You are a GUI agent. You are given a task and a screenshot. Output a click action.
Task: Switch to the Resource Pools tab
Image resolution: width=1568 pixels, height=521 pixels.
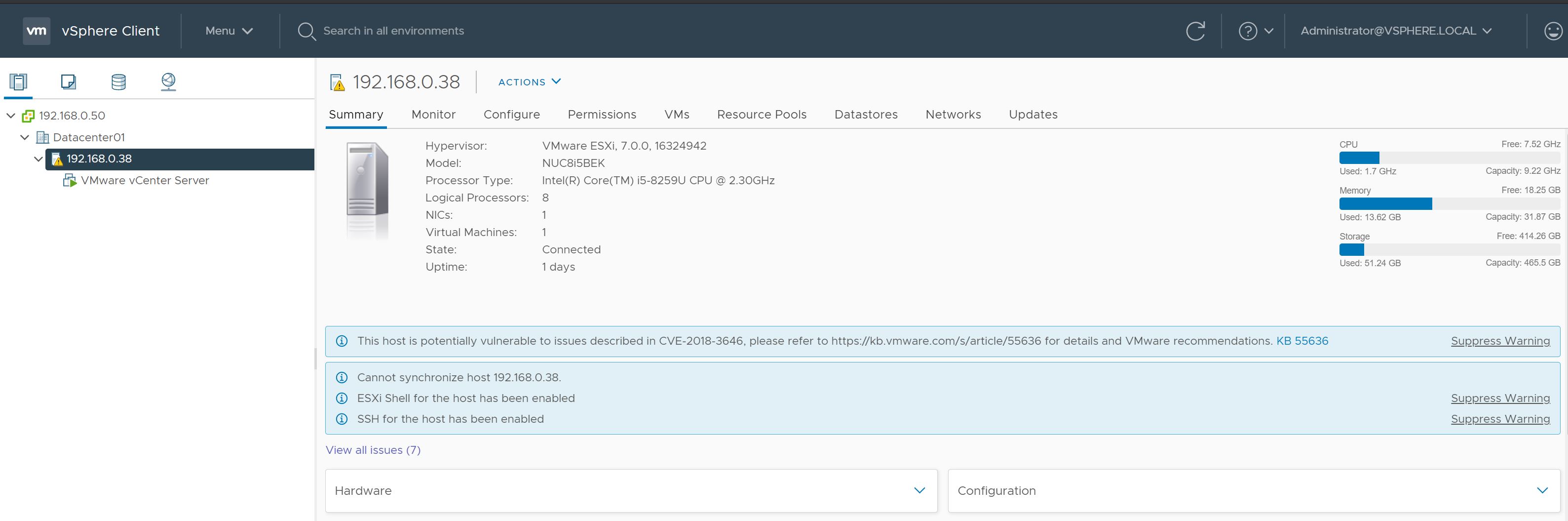click(762, 115)
